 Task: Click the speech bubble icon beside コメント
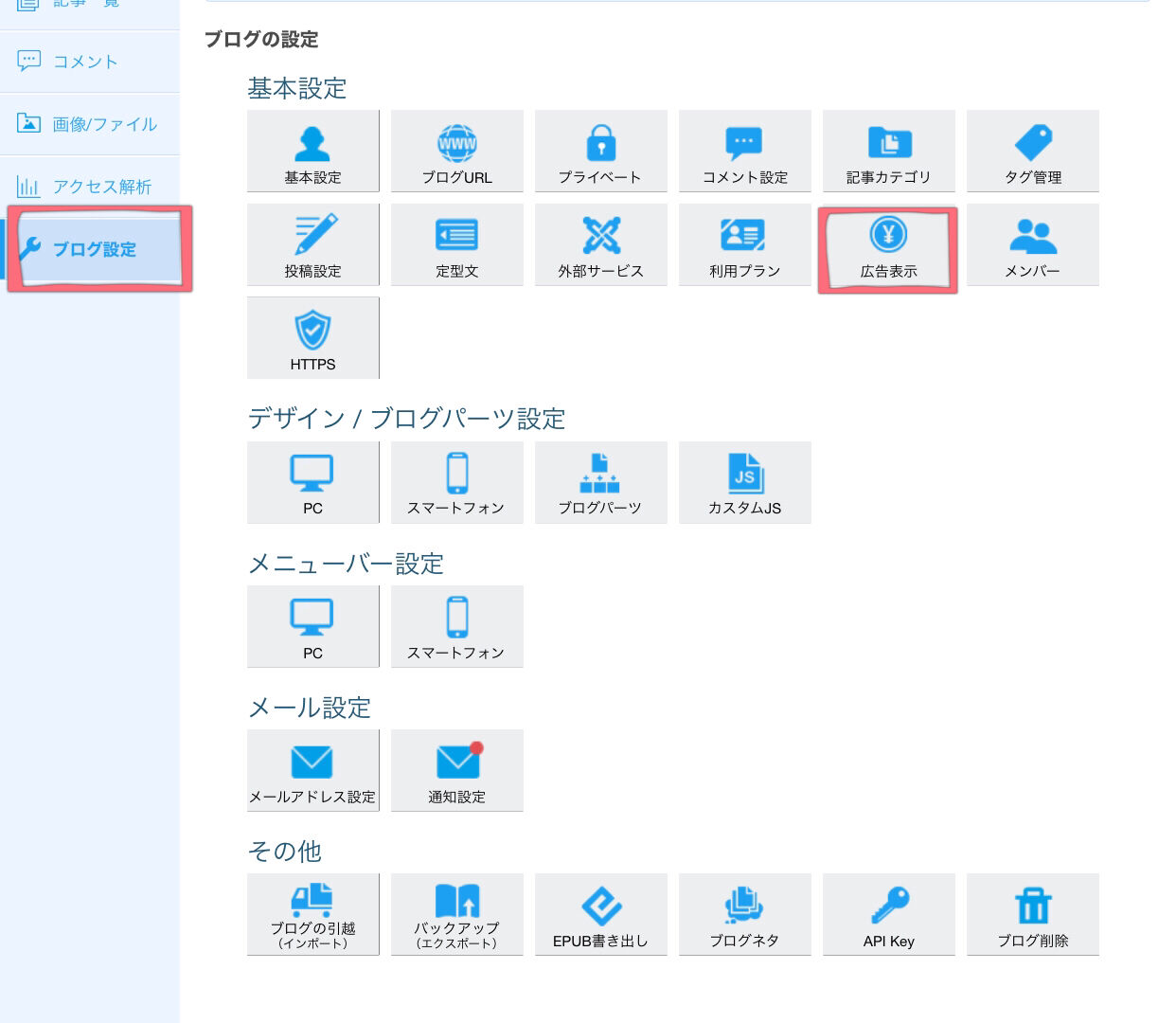(28, 62)
